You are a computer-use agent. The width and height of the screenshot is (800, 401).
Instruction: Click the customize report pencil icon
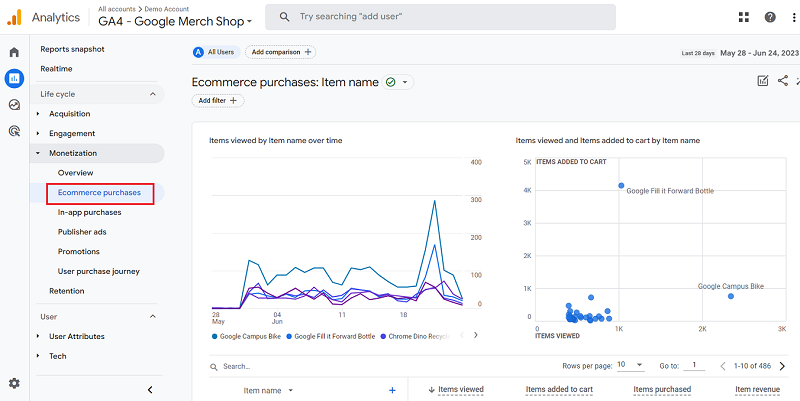point(763,81)
